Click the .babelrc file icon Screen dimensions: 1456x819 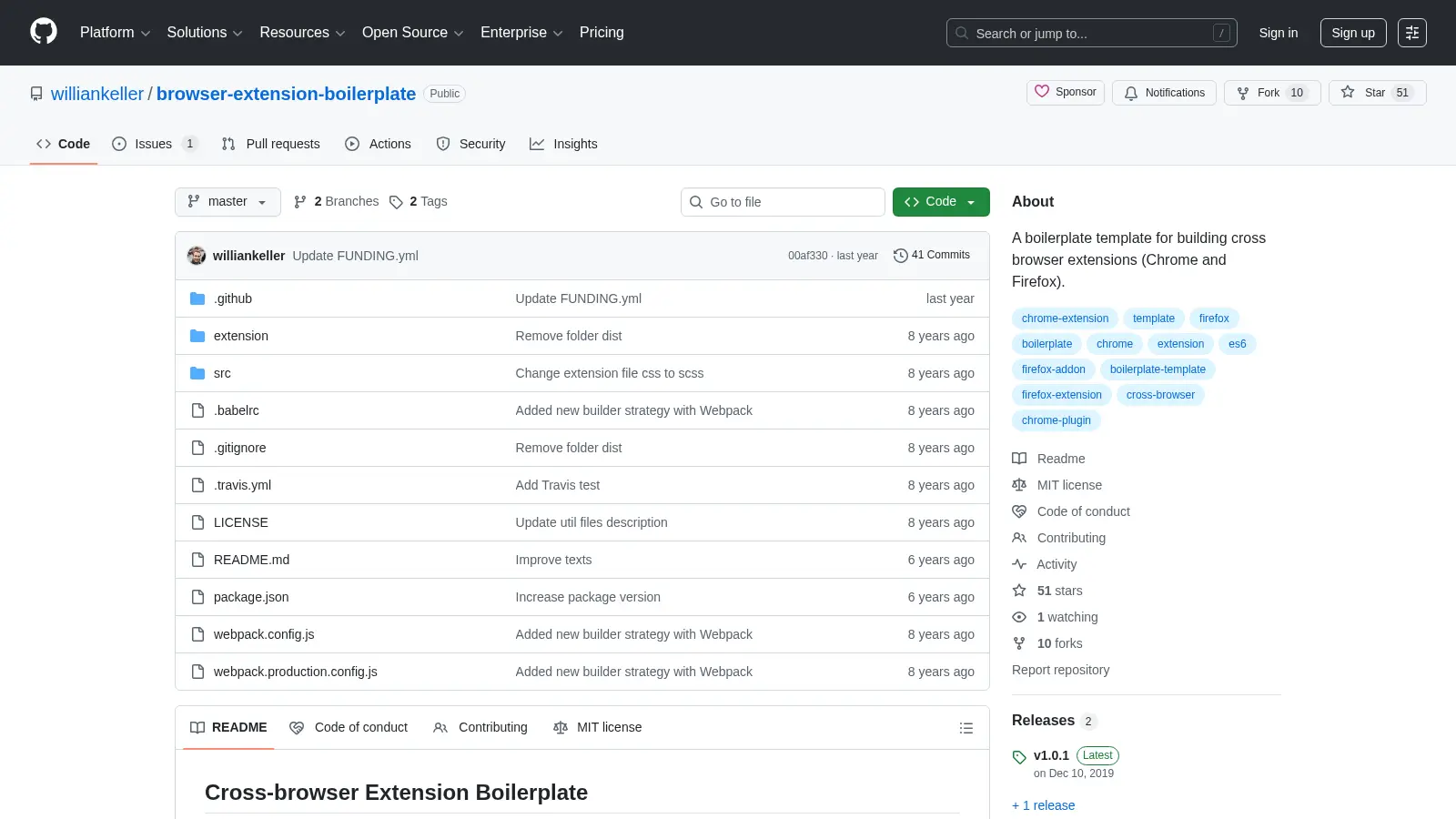197,410
